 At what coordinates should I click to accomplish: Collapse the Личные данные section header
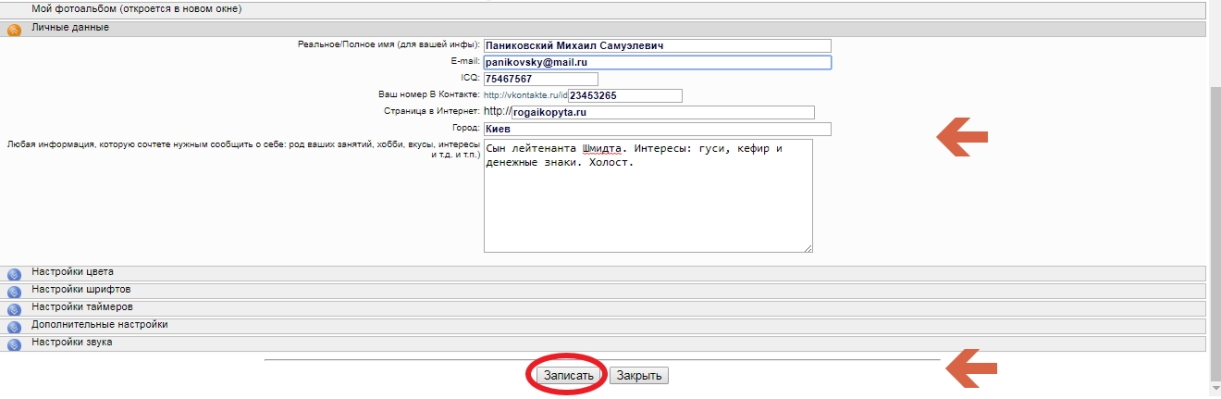click(x=604, y=28)
